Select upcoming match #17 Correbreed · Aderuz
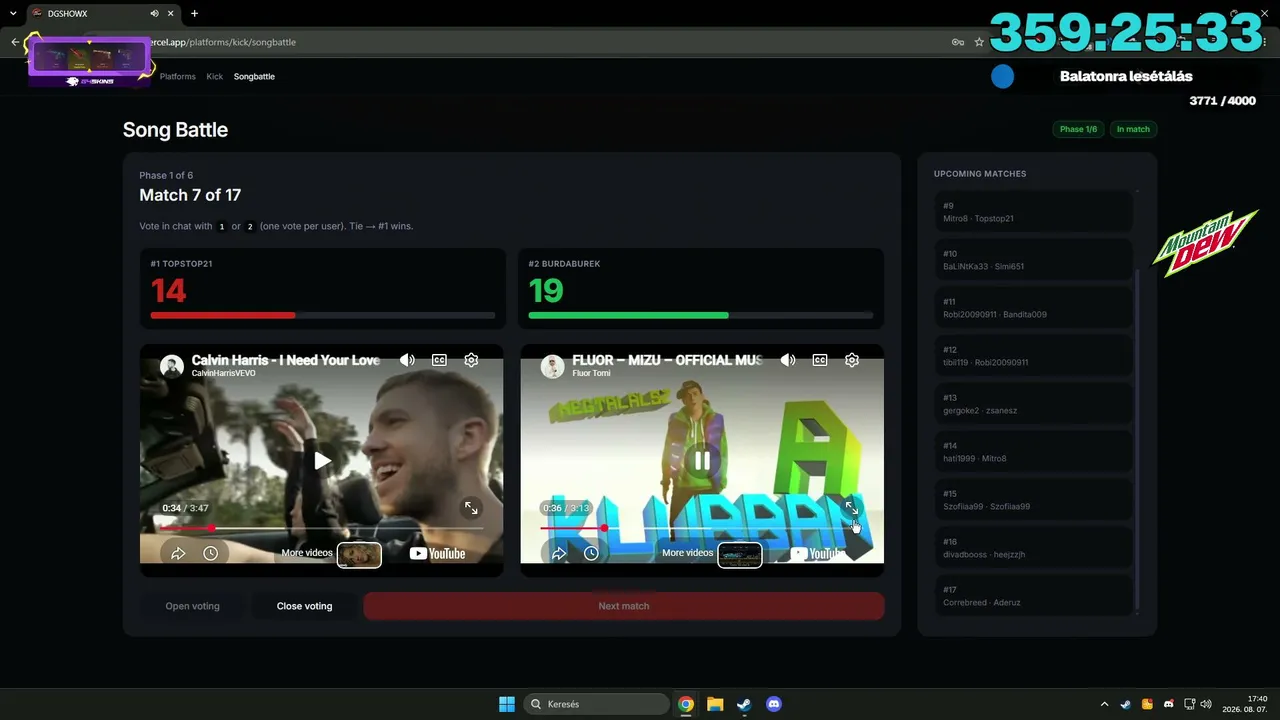1280x720 pixels. (1034, 596)
